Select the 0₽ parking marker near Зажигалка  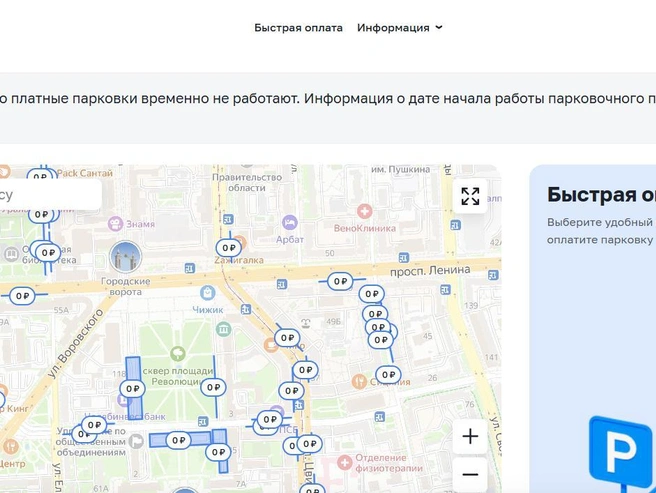point(229,248)
